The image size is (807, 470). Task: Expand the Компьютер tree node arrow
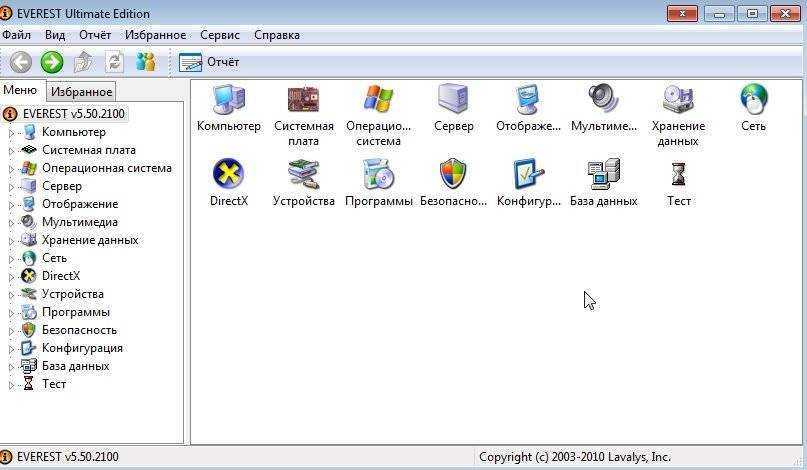coord(11,133)
